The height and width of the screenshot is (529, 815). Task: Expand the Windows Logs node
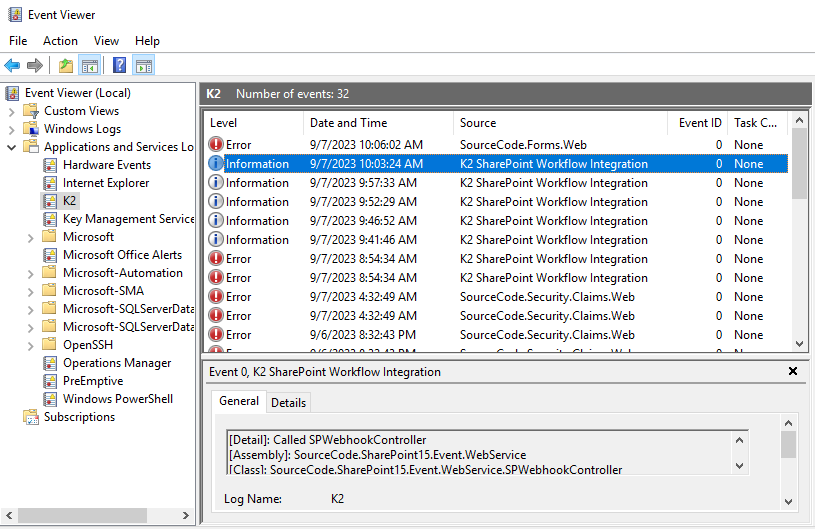coord(12,129)
